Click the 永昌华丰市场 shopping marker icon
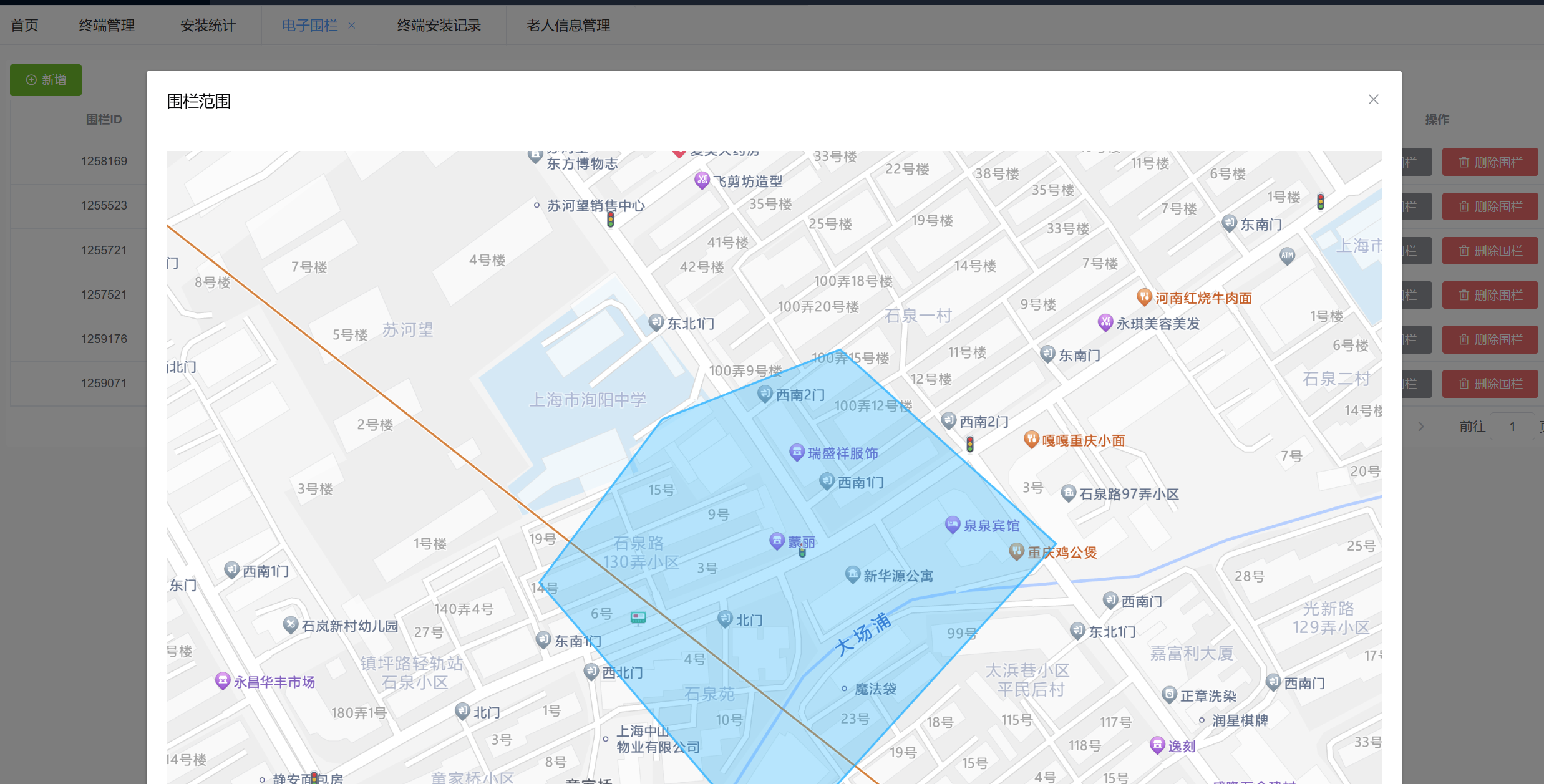 point(222,680)
